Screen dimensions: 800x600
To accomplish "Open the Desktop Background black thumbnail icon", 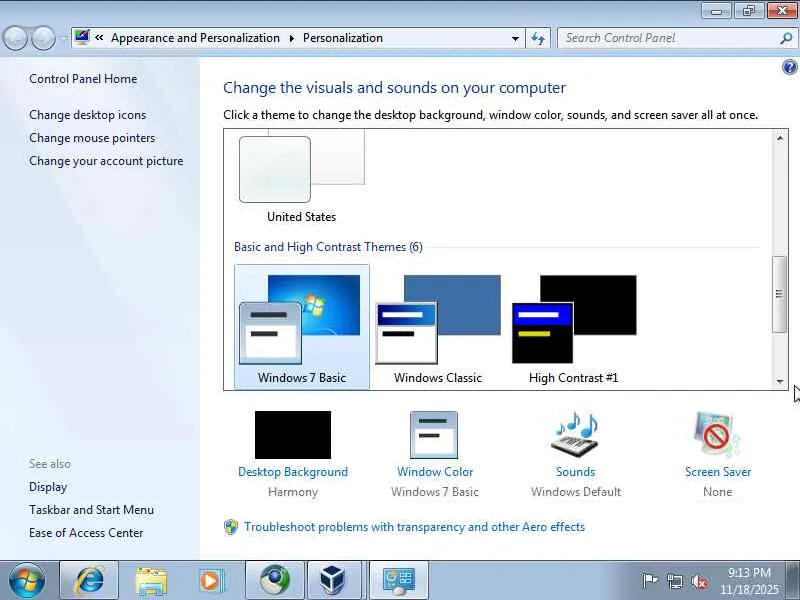I will (x=293, y=435).
